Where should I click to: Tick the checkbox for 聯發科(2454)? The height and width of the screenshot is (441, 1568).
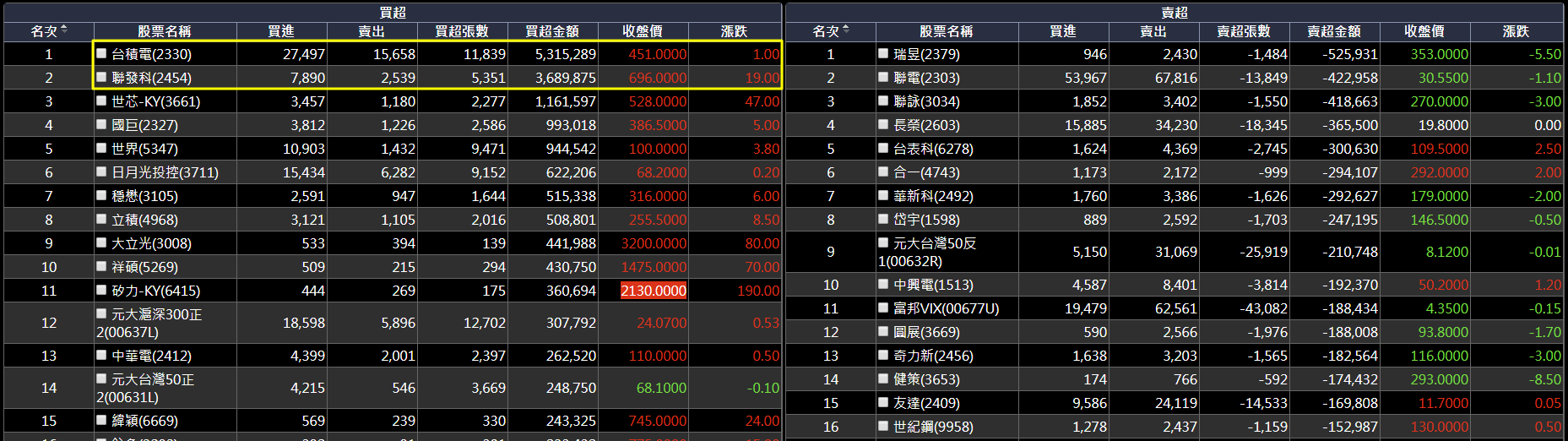click(x=101, y=77)
